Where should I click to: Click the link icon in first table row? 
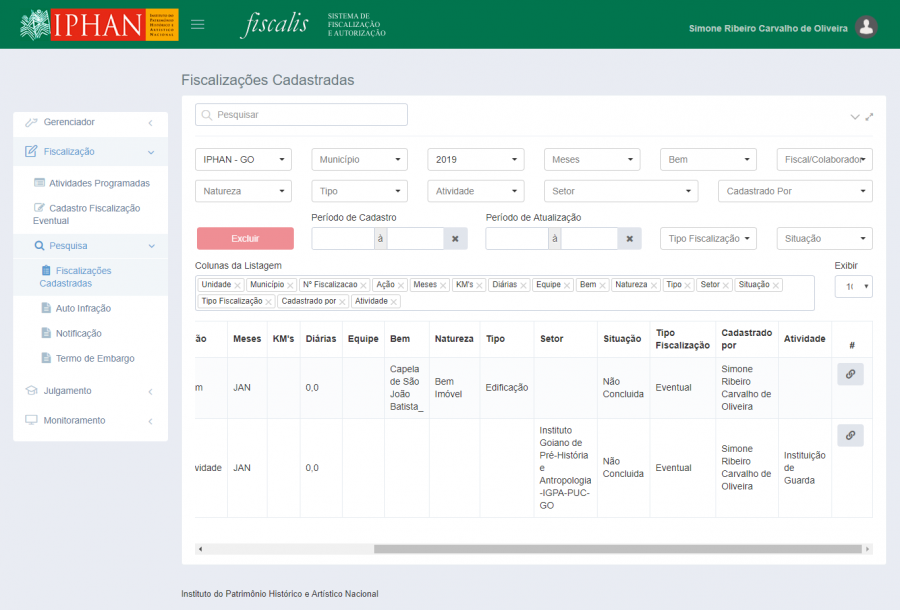850,375
